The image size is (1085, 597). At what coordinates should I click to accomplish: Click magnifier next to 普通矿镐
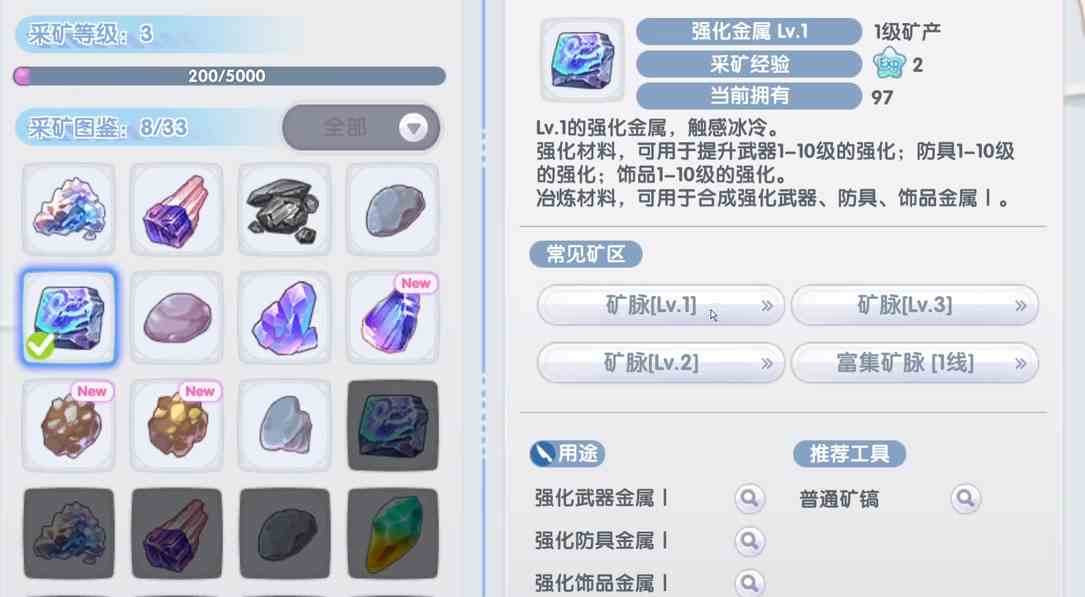[965, 498]
